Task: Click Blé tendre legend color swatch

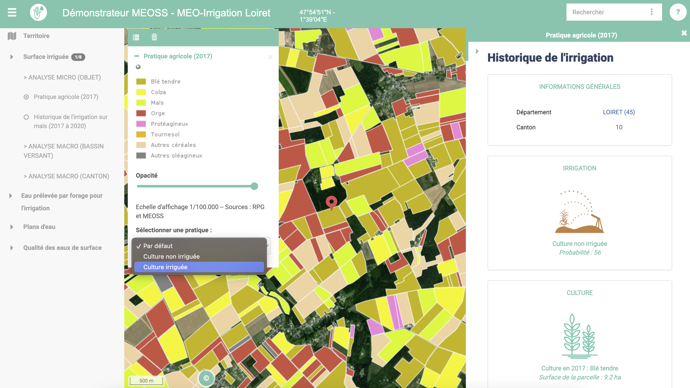Action: (141, 81)
